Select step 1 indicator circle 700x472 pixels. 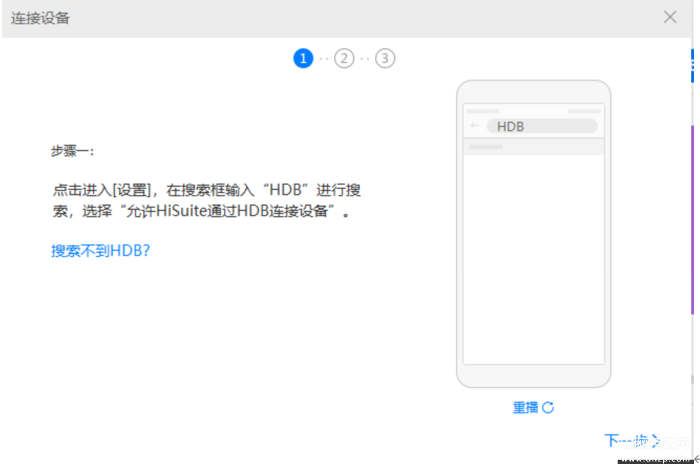303,58
